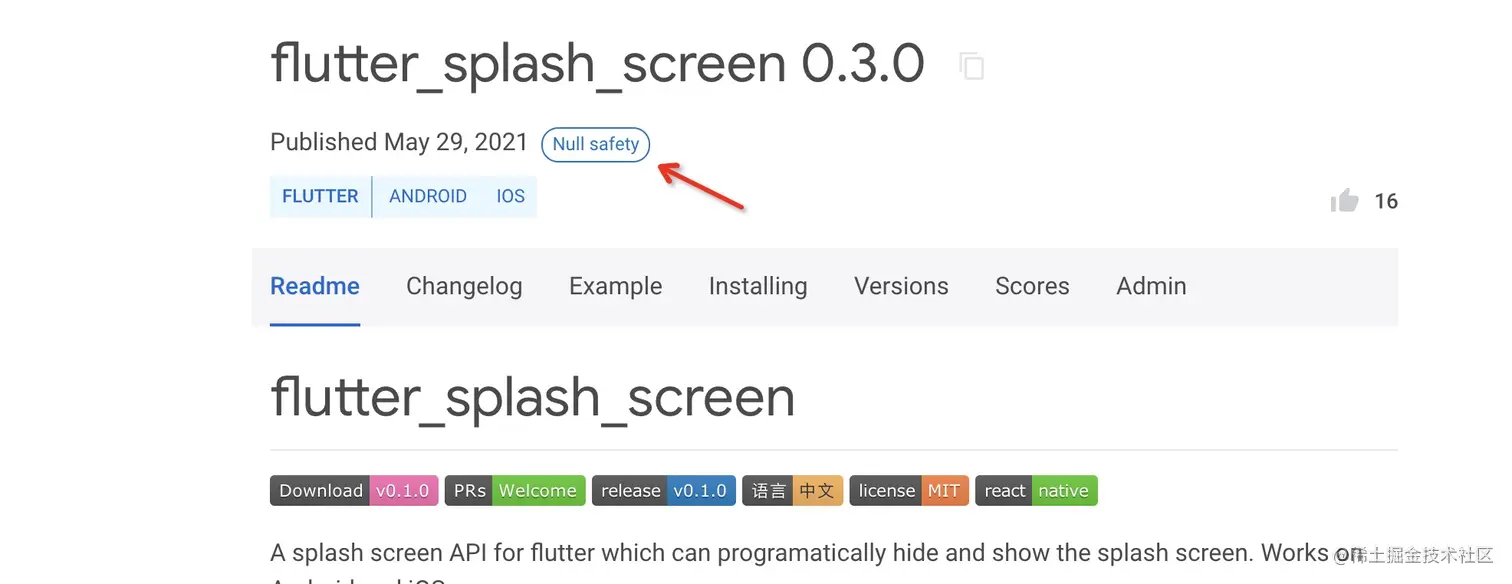
Task: Open the Example tab
Action: click(615, 286)
